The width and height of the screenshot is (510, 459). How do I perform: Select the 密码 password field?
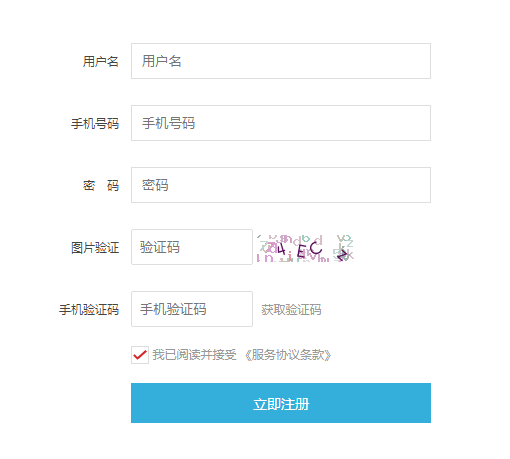point(281,185)
